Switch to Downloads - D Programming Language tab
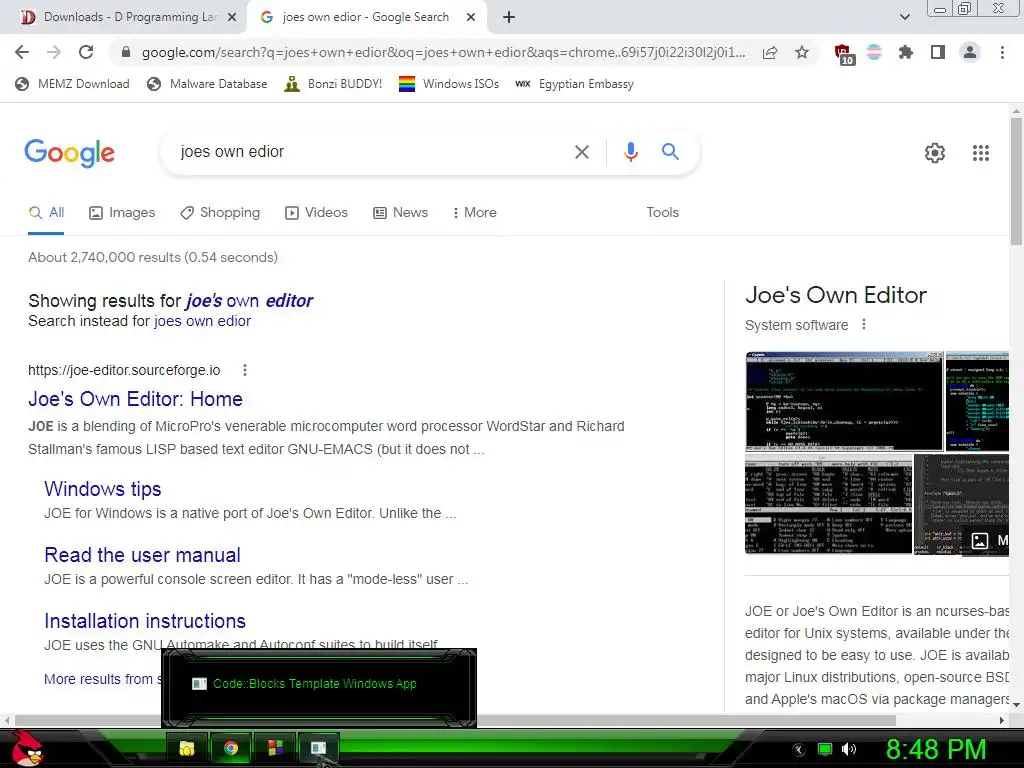Image resolution: width=1024 pixels, height=768 pixels. 124,18
